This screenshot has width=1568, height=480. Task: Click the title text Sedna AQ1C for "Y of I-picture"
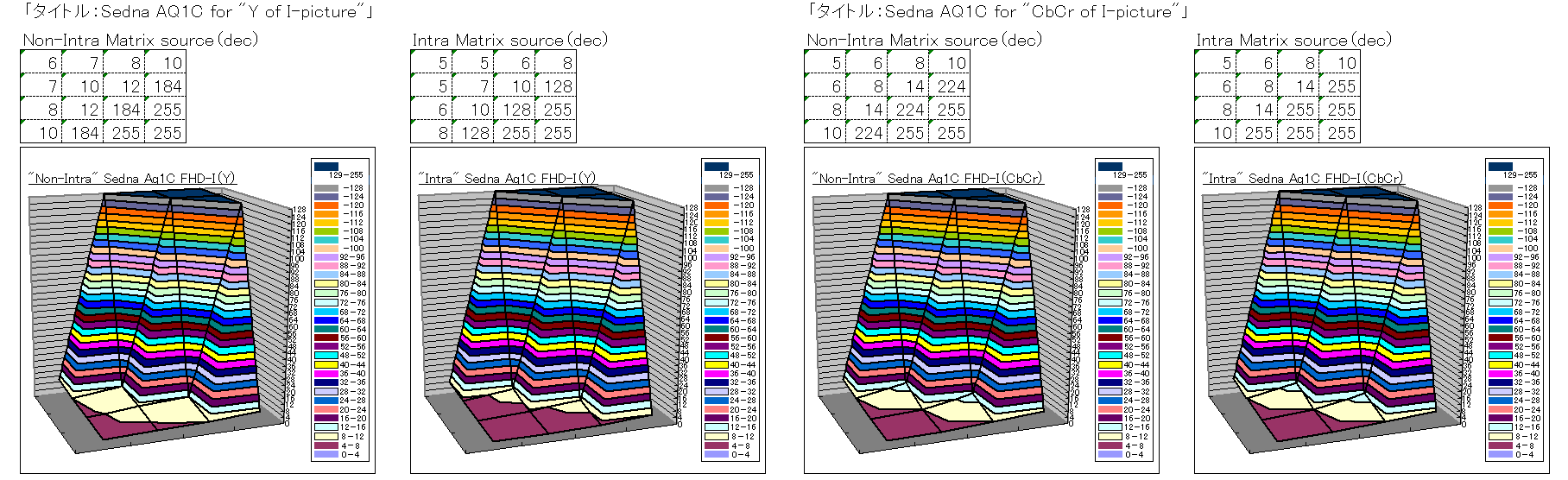coord(199,12)
